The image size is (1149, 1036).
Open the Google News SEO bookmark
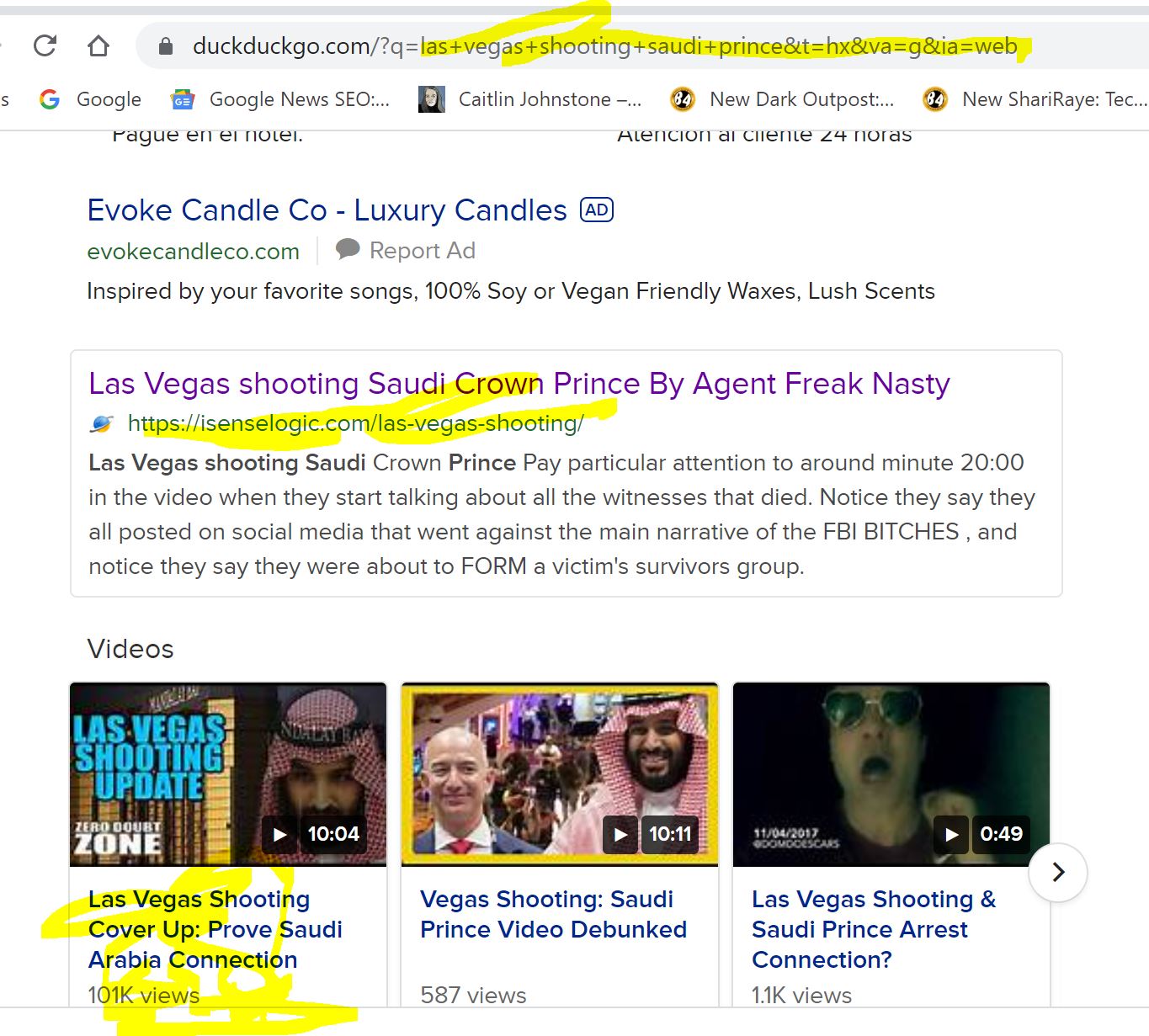tap(280, 99)
